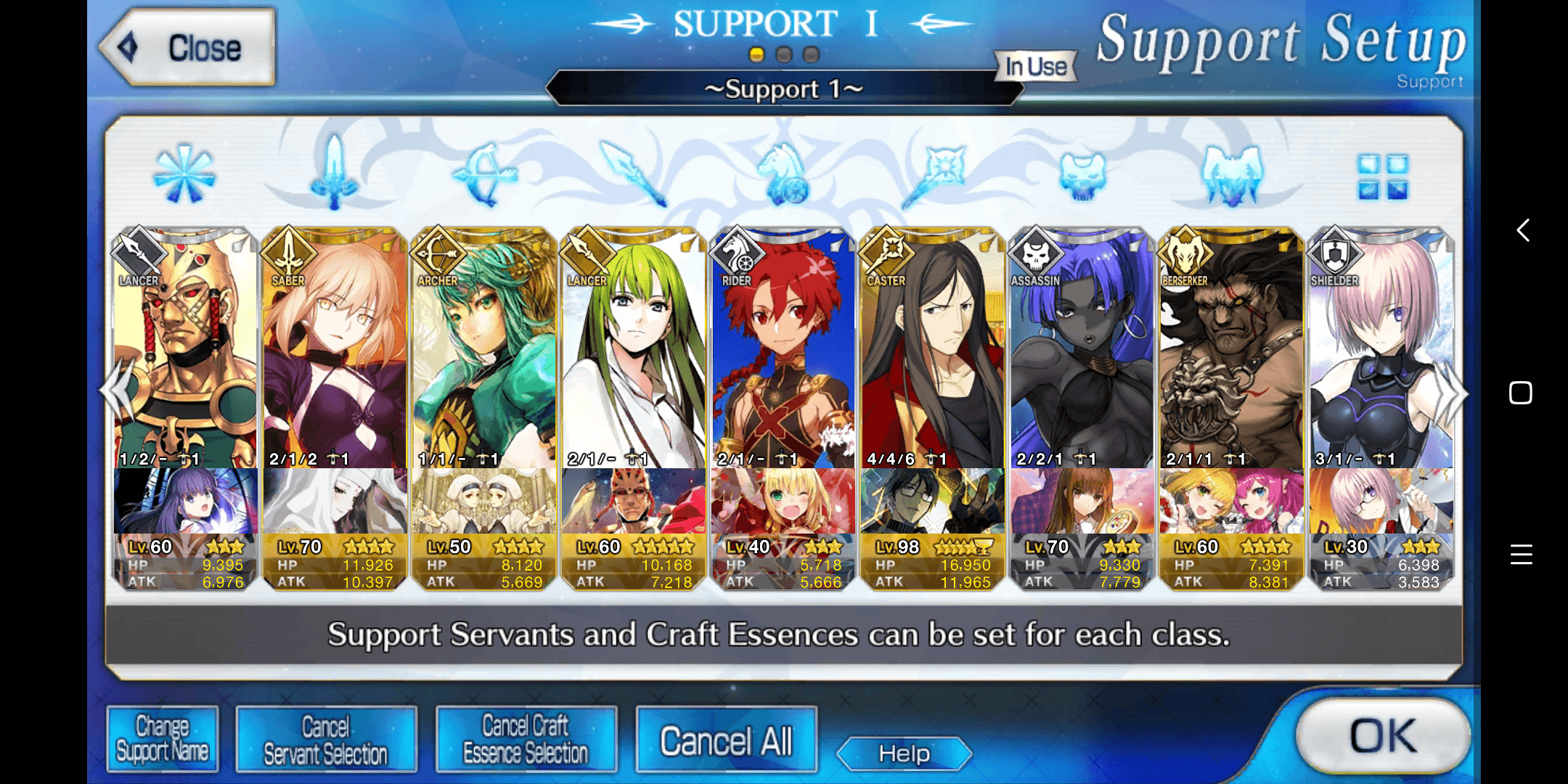Screen dimensions: 1568x784
Task: Select the All classes snowflake icon
Action: pyautogui.click(x=184, y=174)
